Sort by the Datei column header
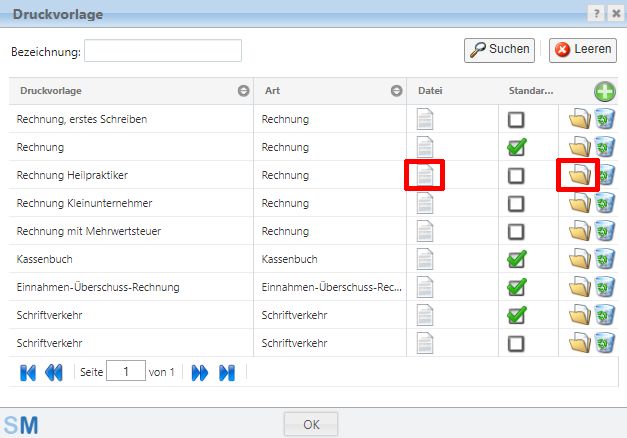Screen dimensions: 627x438 430,91
